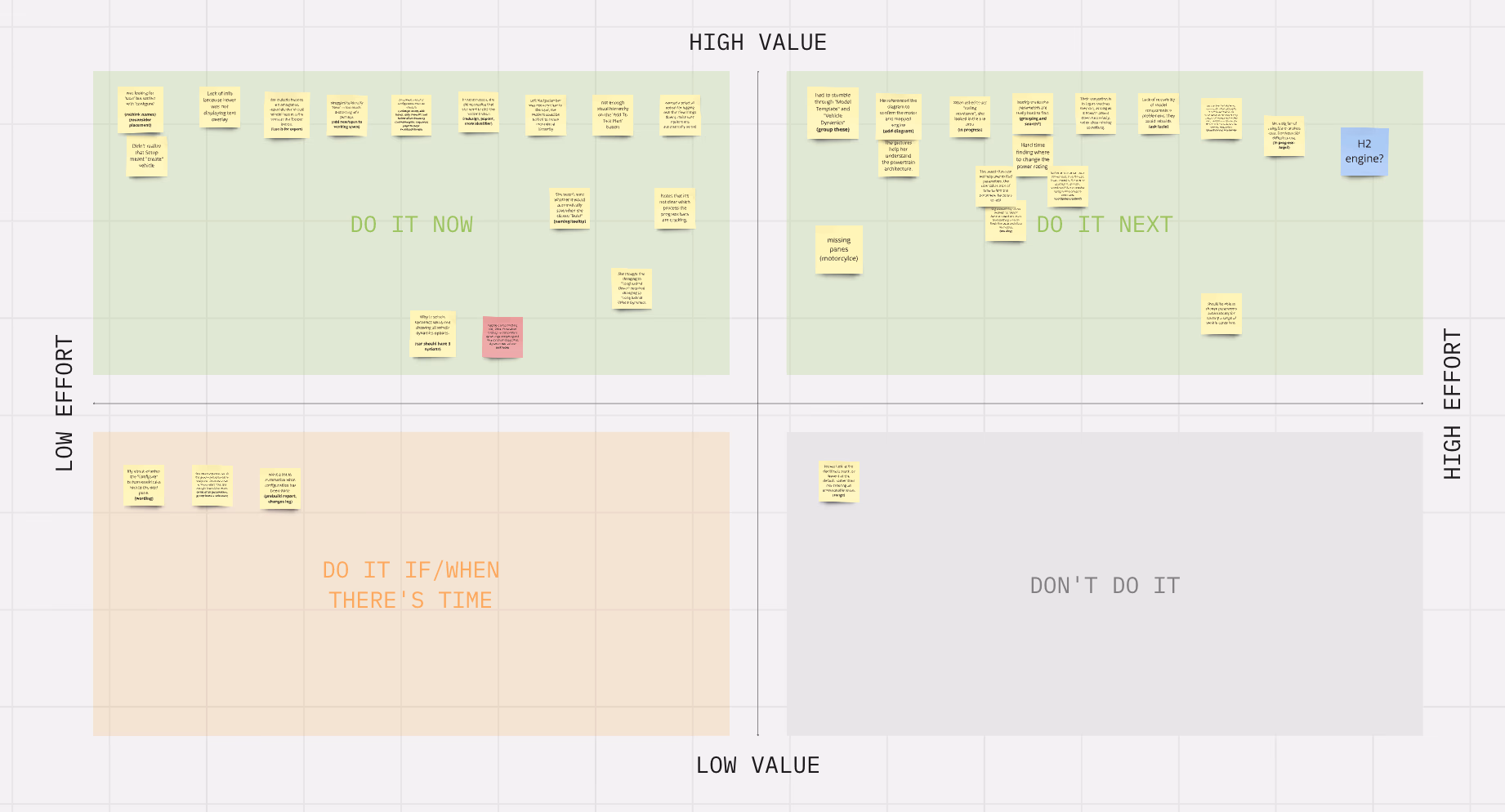Select the 'Model Template' and 'Vehicle Dynamics' note
Screen dimensions: 1505x812
833,113
